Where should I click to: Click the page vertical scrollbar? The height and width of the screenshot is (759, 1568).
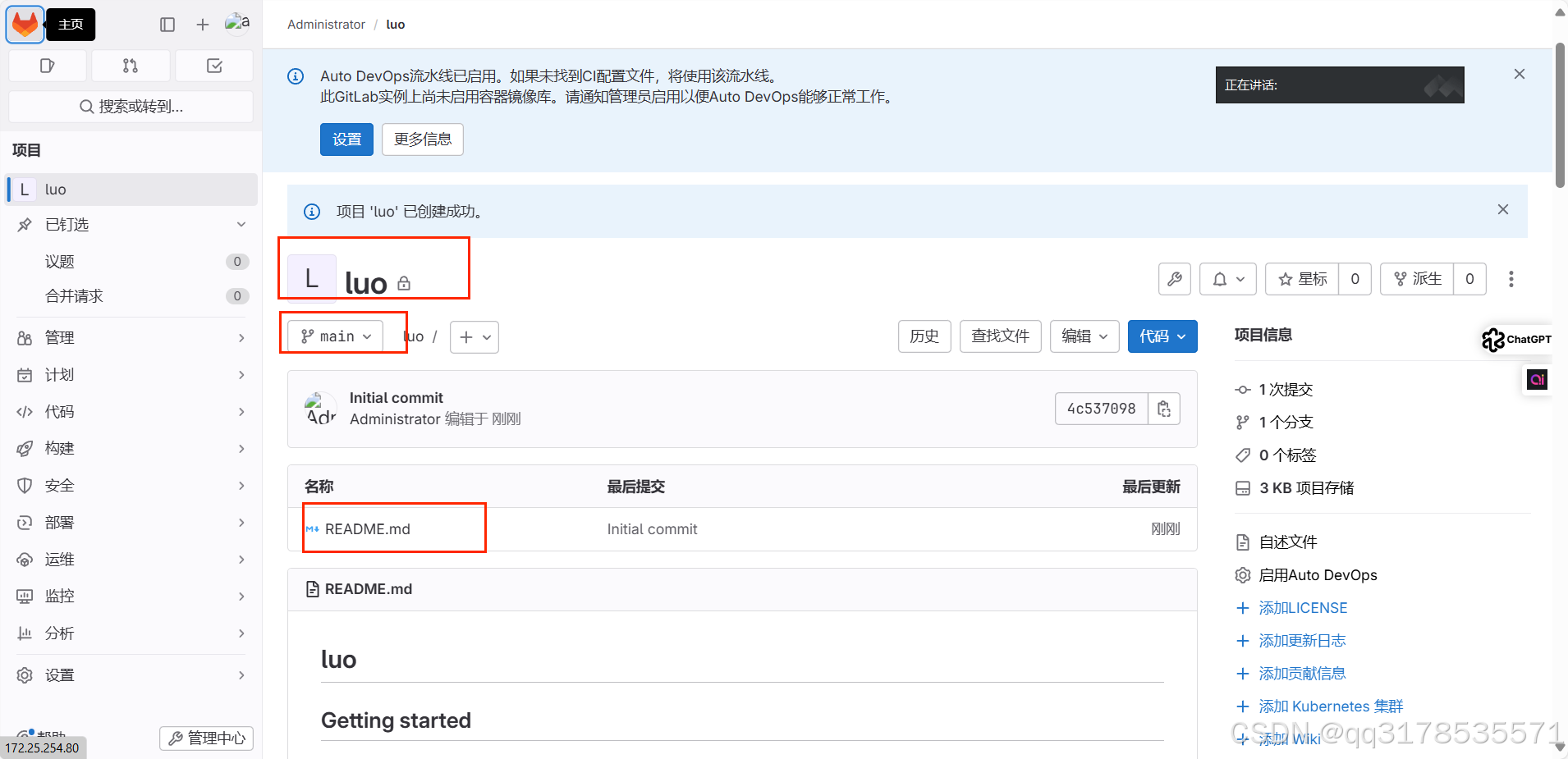click(x=1561, y=115)
